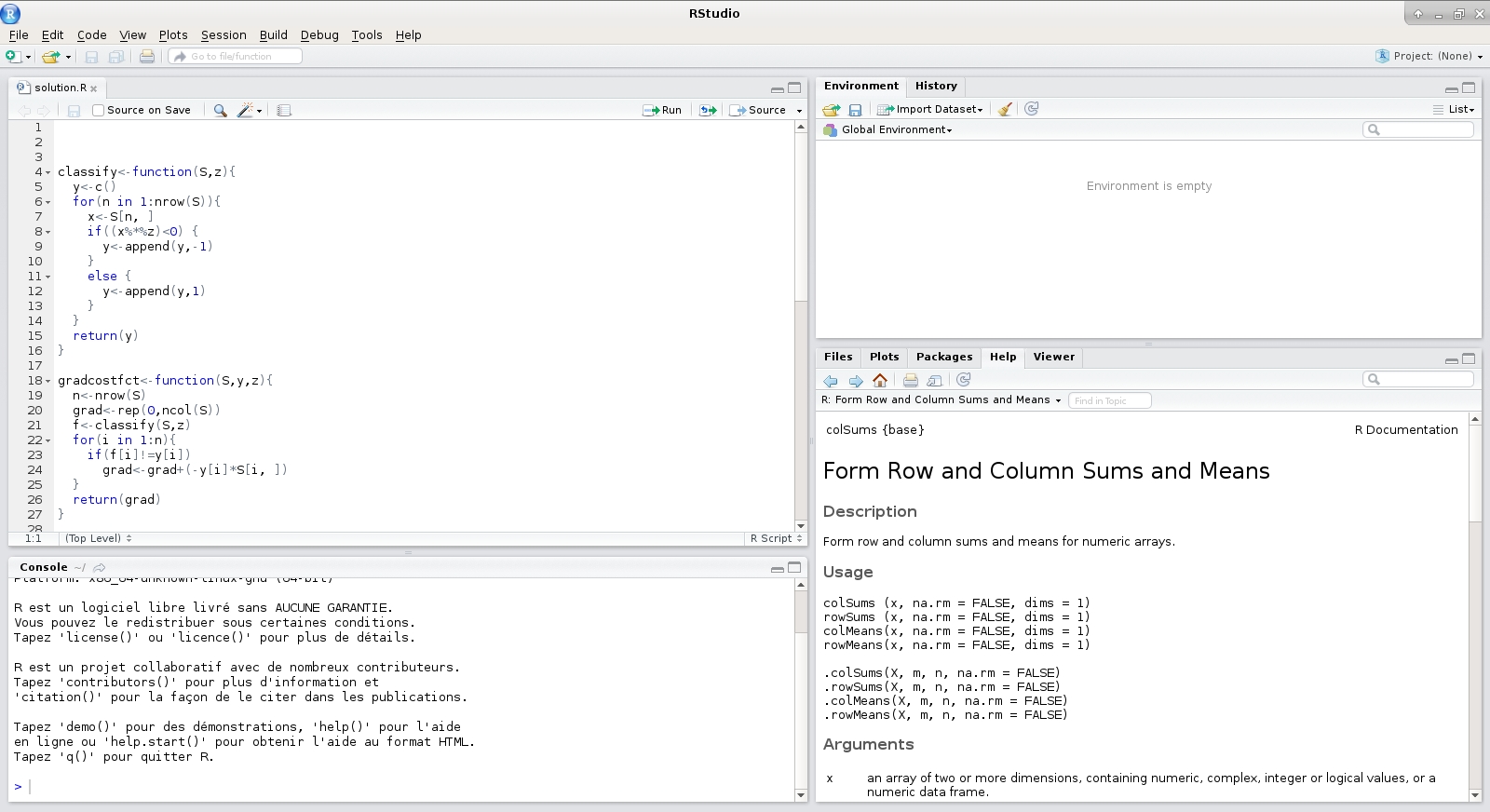The height and width of the screenshot is (812, 1490).
Task: Collapse the if block fold at line 8
Action: (x=48, y=232)
